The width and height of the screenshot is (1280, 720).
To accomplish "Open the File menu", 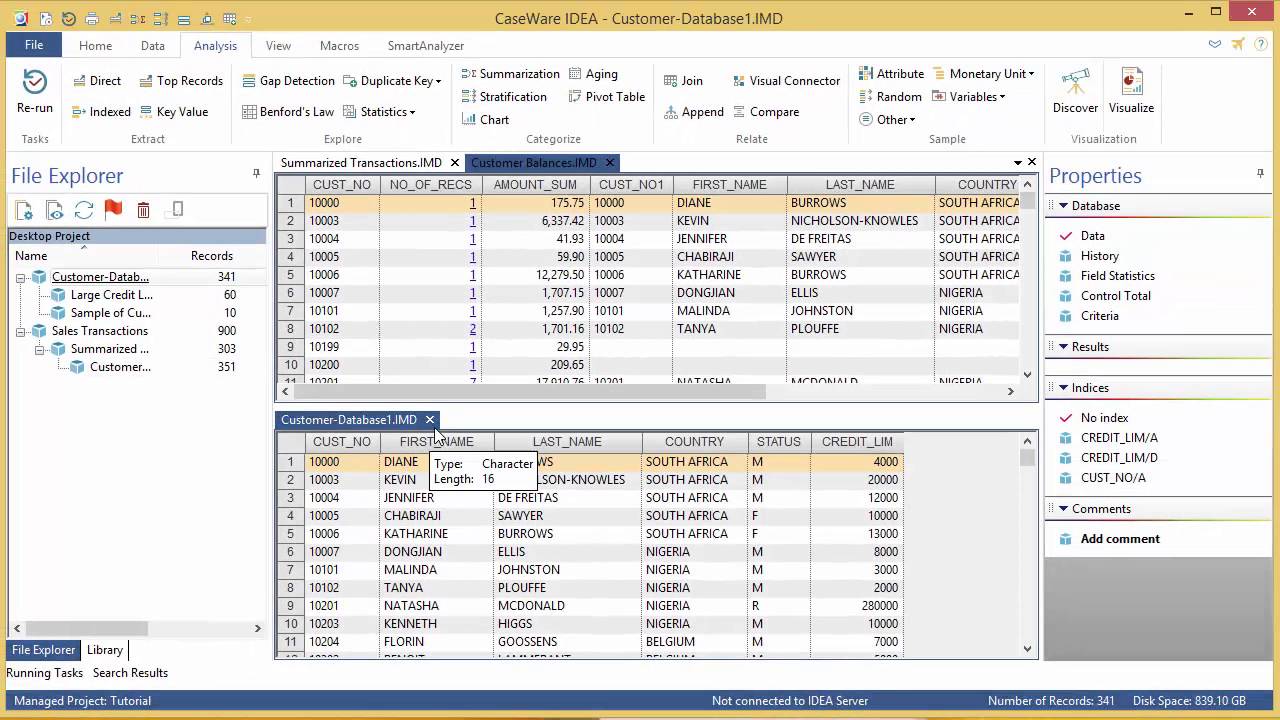I will (x=34, y=45).
